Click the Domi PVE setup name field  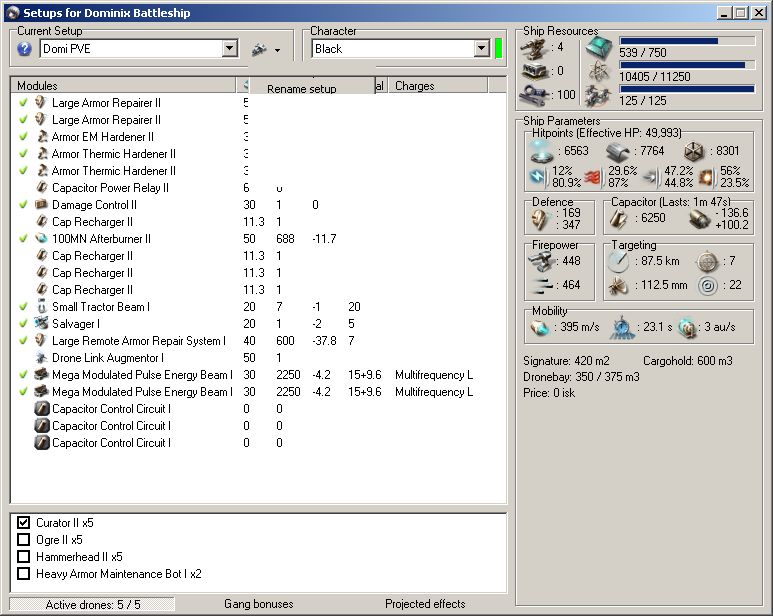point(131,48)
